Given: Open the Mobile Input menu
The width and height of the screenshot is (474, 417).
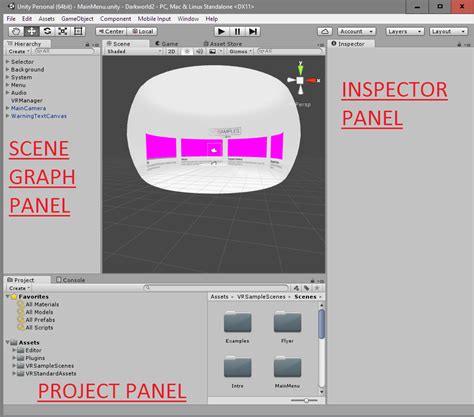Looking at the screenshot, I should [154, 19].
